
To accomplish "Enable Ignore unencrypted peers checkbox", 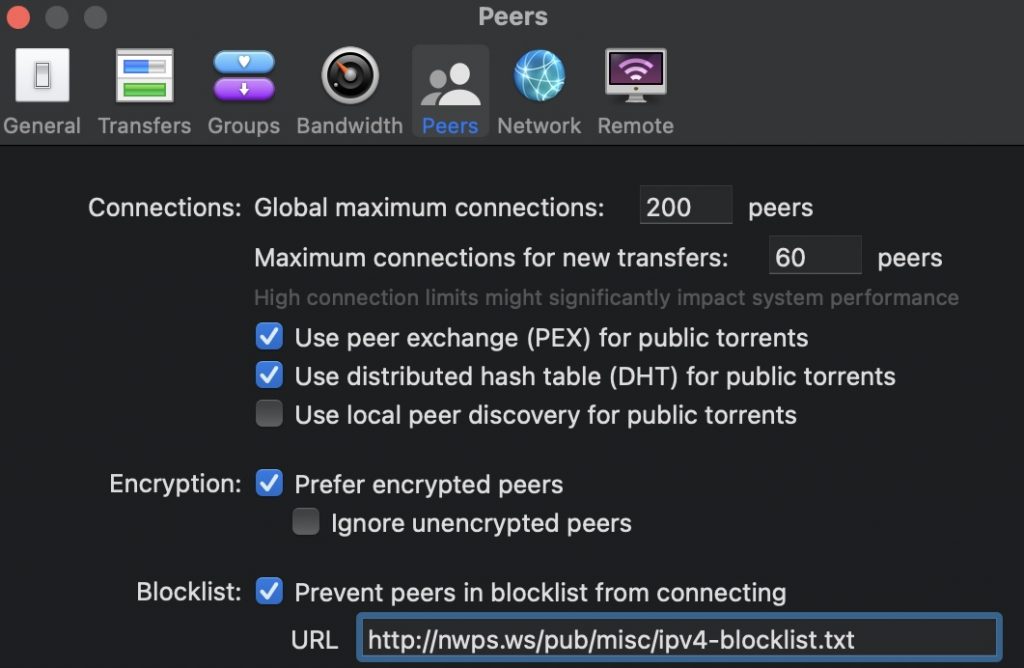I will point(306,522).
